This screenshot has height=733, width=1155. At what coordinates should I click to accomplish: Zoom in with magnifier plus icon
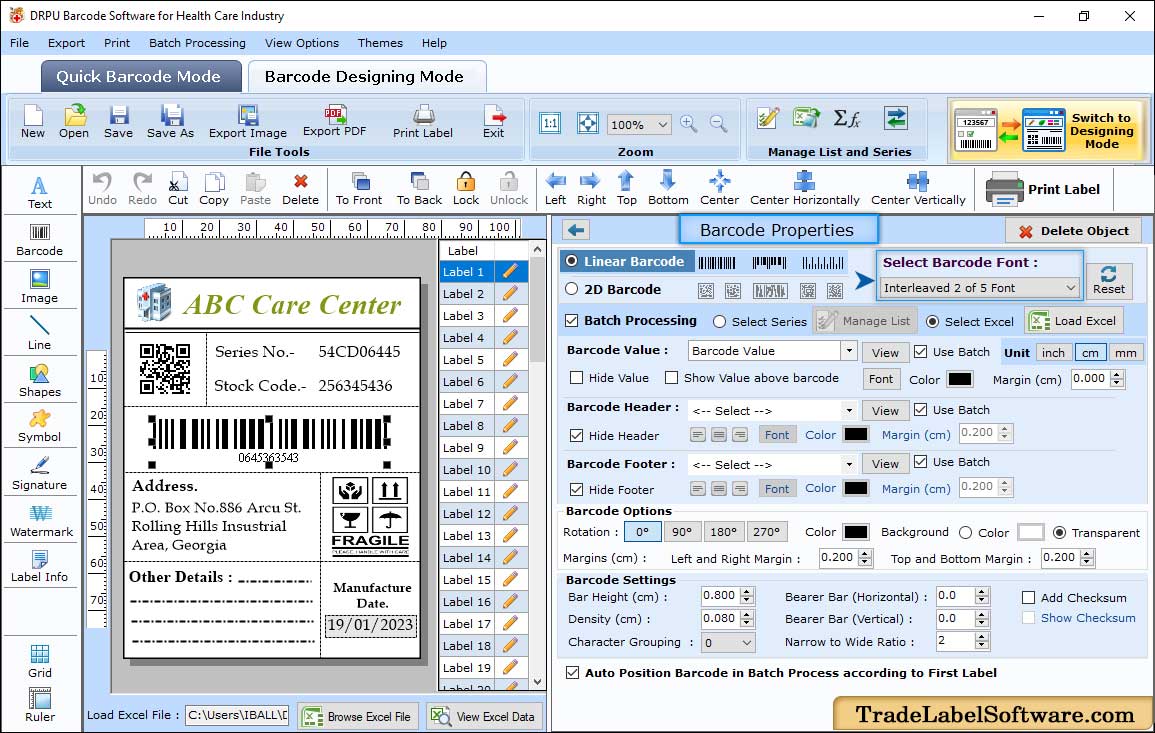689,124
